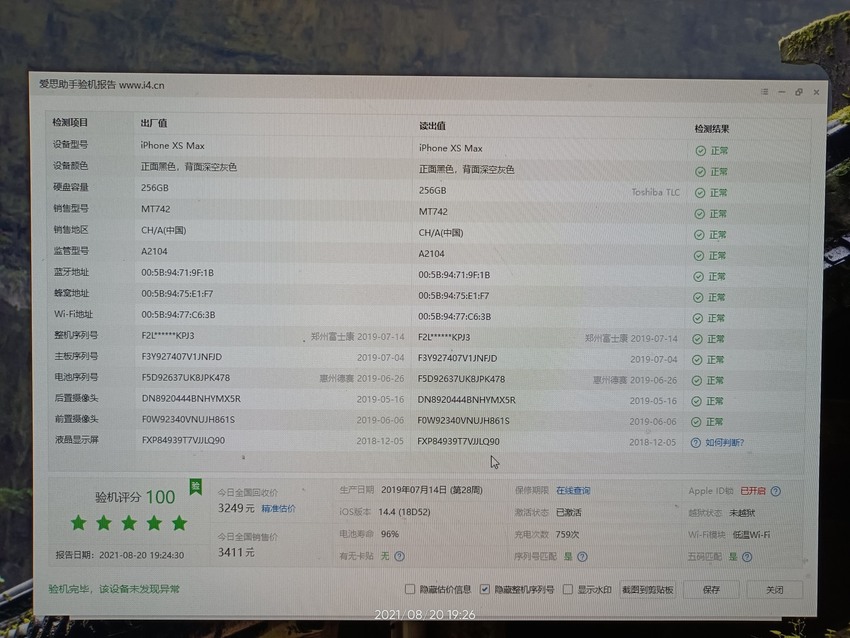Click the Wi-Fi module value 低温Wi-Fi
This screenshot has width=850, height=638.
(x=751, y=535)
